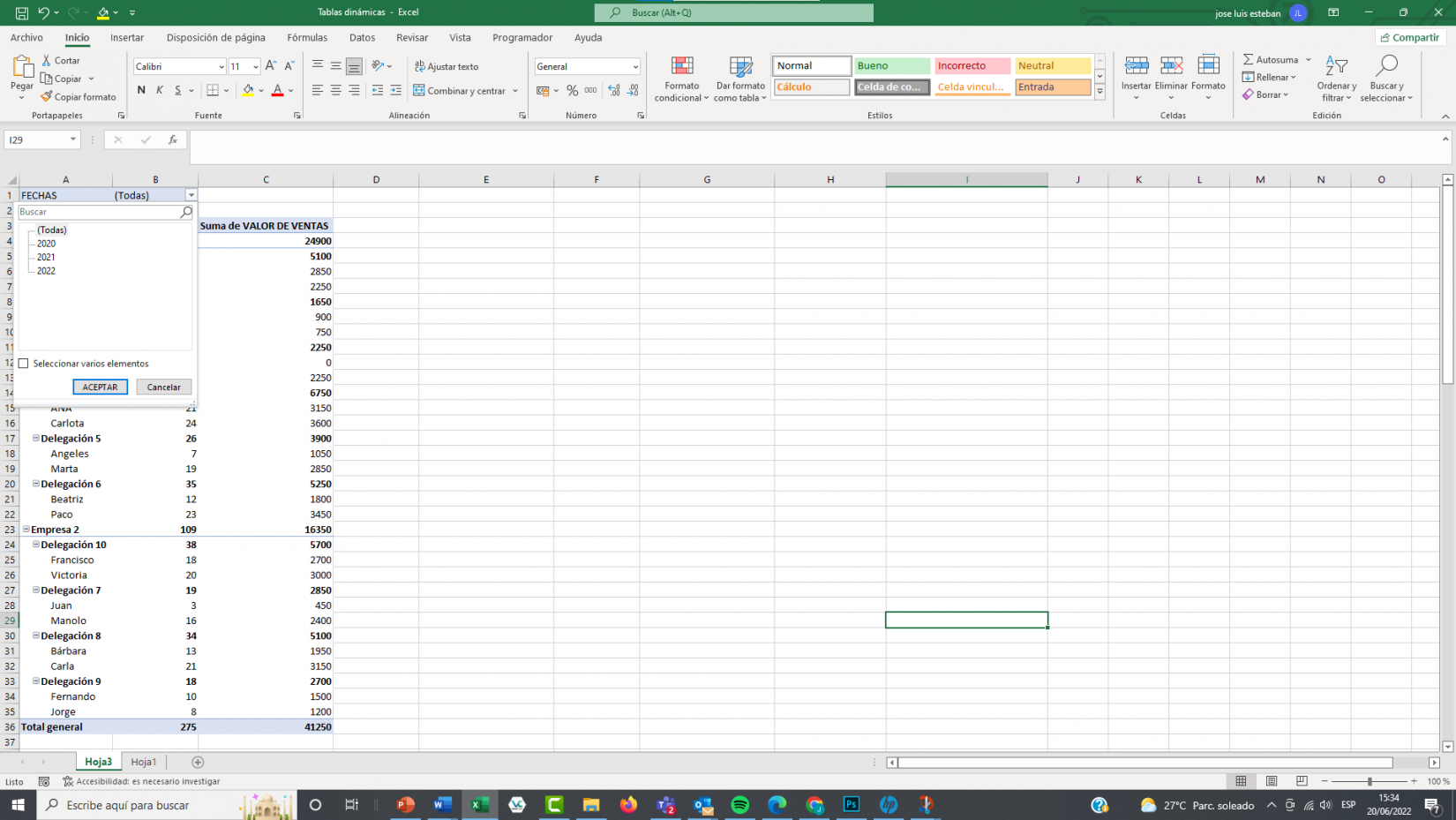Save the workbook with the Save icon
The image size is (1456, 820).
click(21, 12)
